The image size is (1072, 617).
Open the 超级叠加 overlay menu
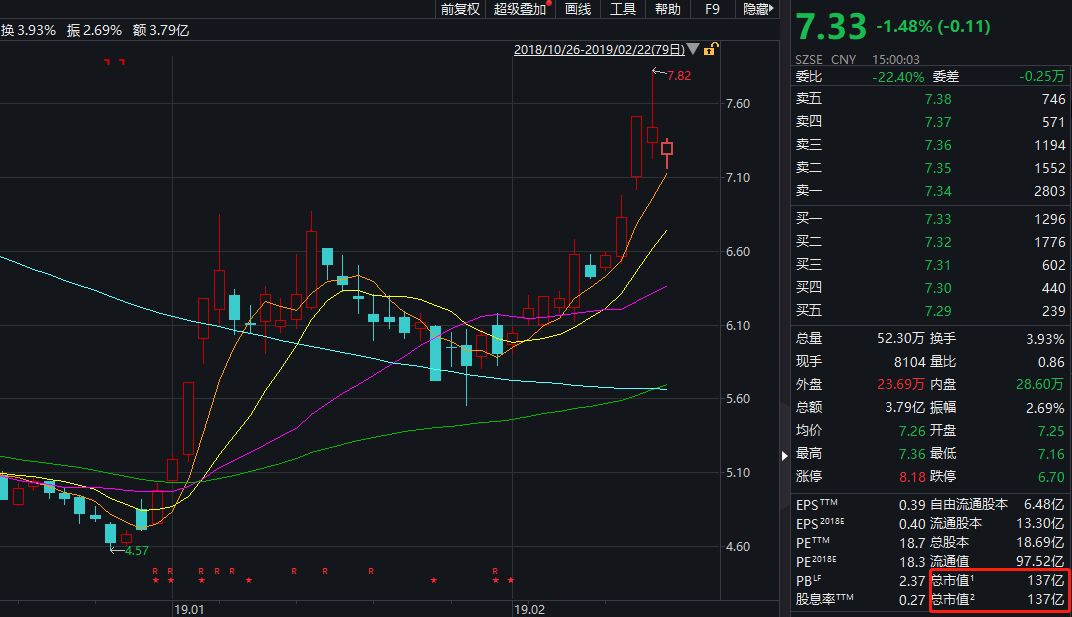click(520, 9)
